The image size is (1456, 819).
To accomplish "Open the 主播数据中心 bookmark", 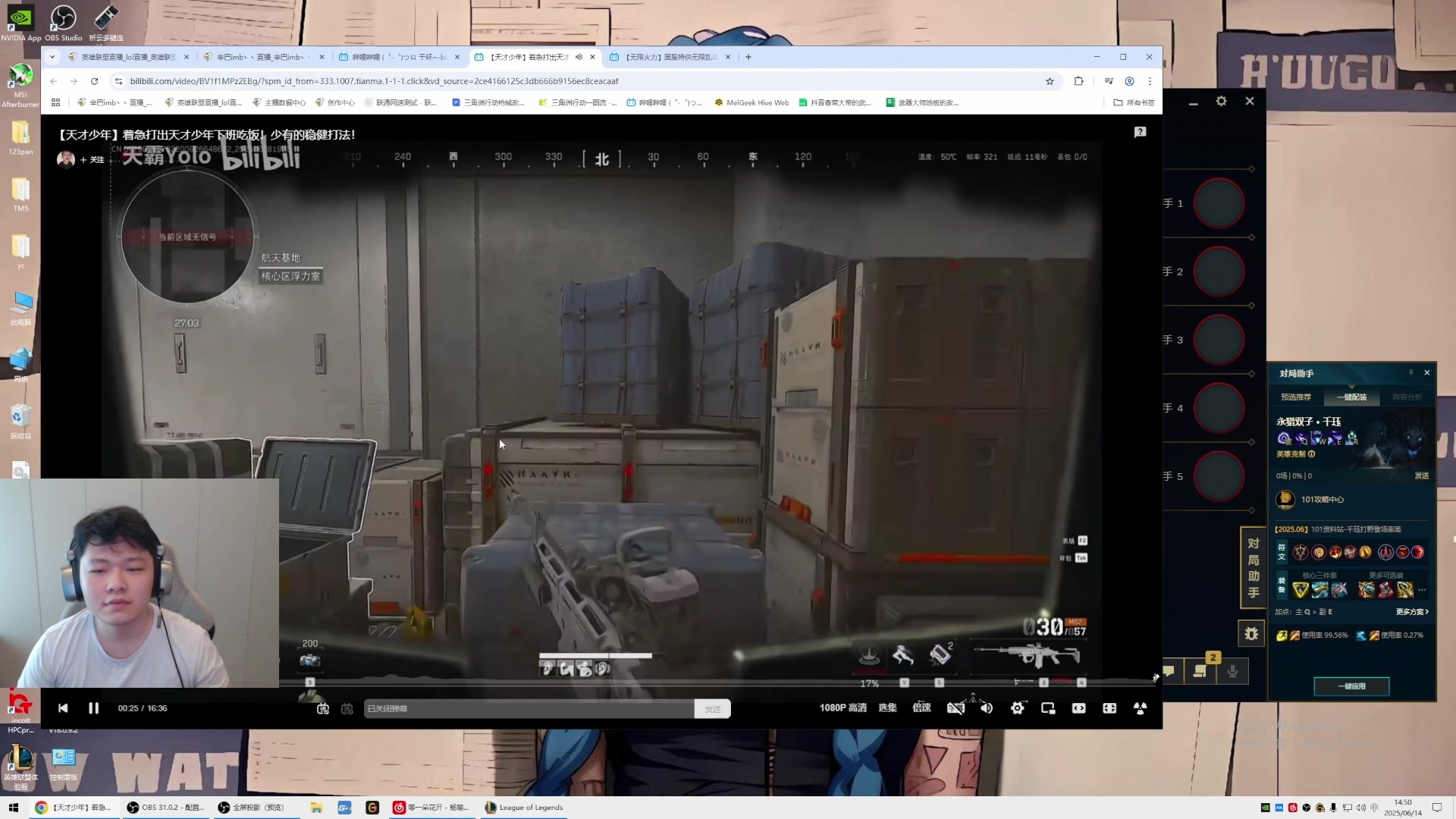I will coord(279,102).
